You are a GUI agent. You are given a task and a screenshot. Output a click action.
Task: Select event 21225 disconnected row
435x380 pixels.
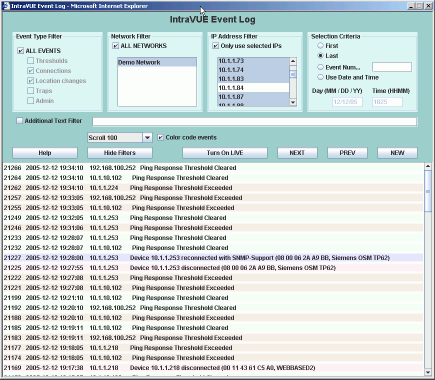tap(213, 268)
